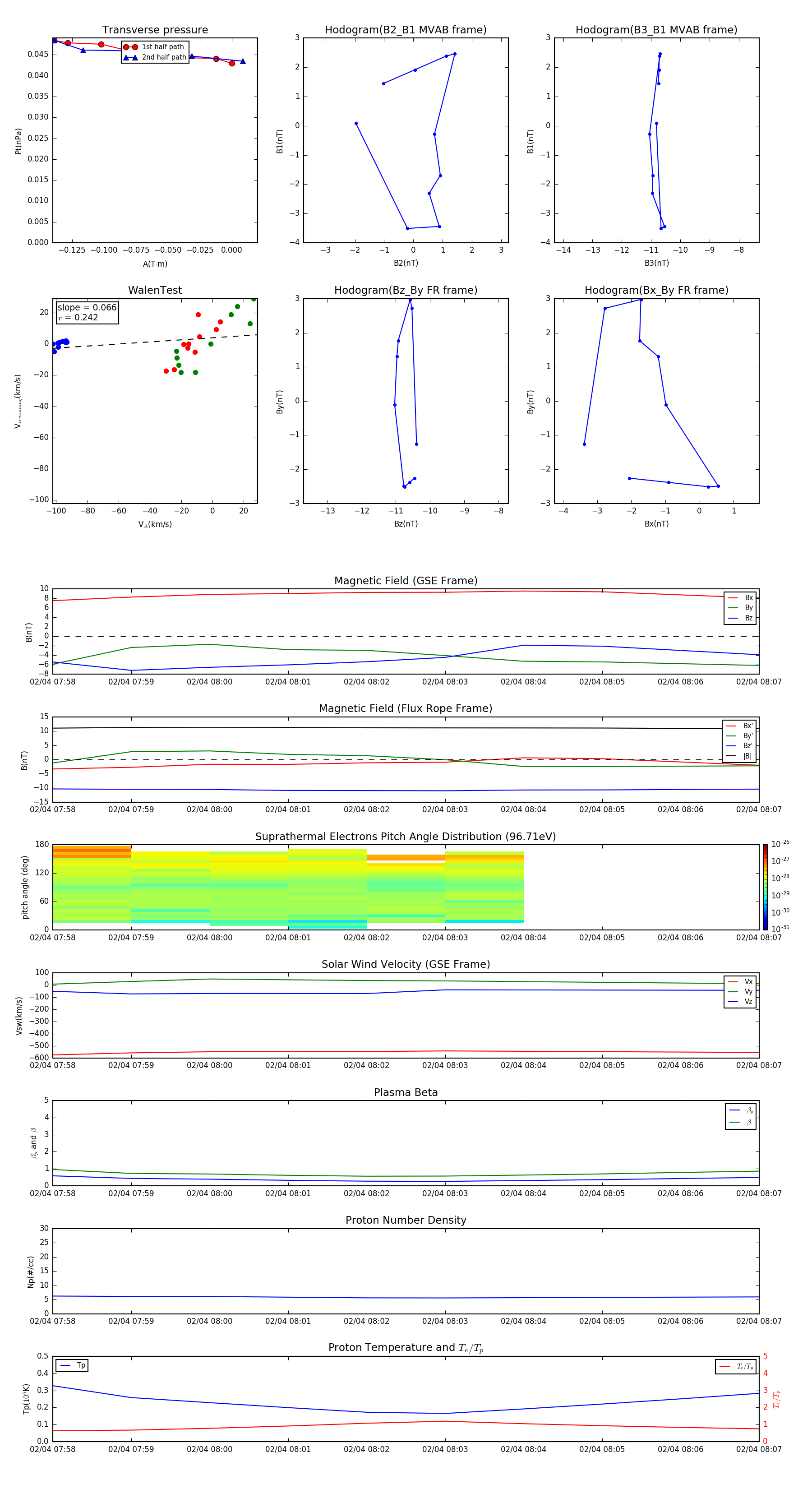Click the βp entry in Plasma Beta legend
The image size is (812, 1489).
[x=741, y=1110]
